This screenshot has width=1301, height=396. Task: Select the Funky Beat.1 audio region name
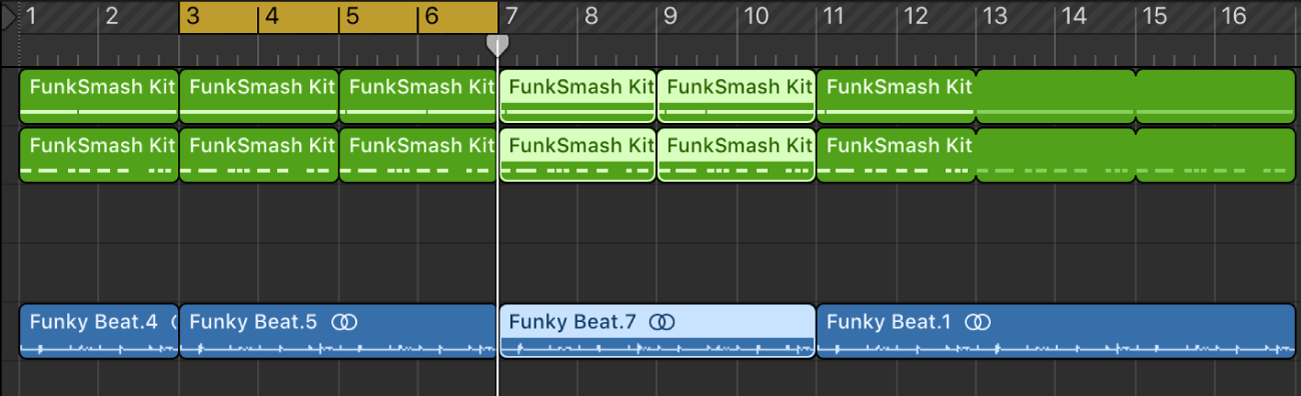tap(889, 322)
